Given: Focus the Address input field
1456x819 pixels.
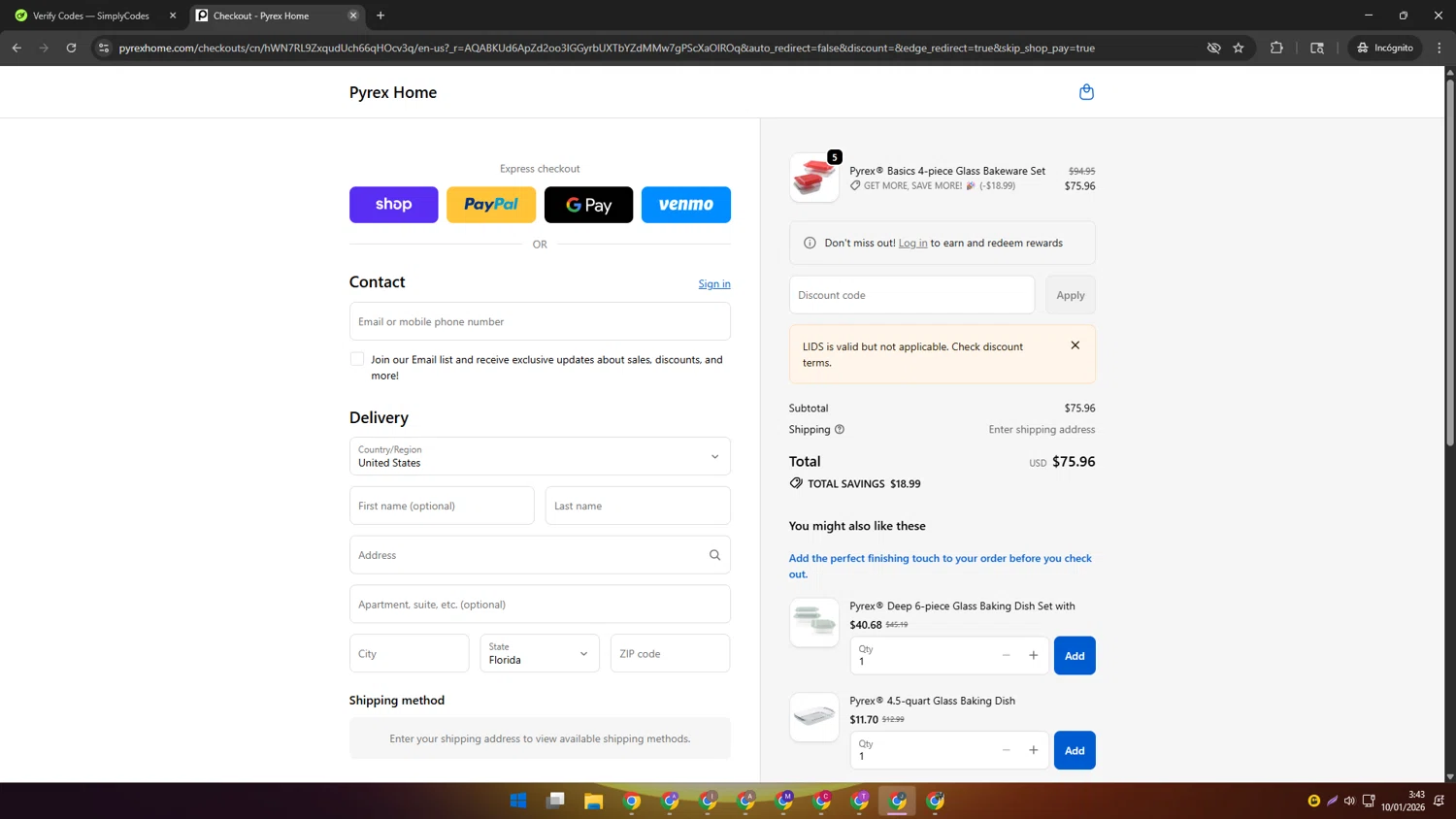Looking at the screenshot, I should 540,555.
